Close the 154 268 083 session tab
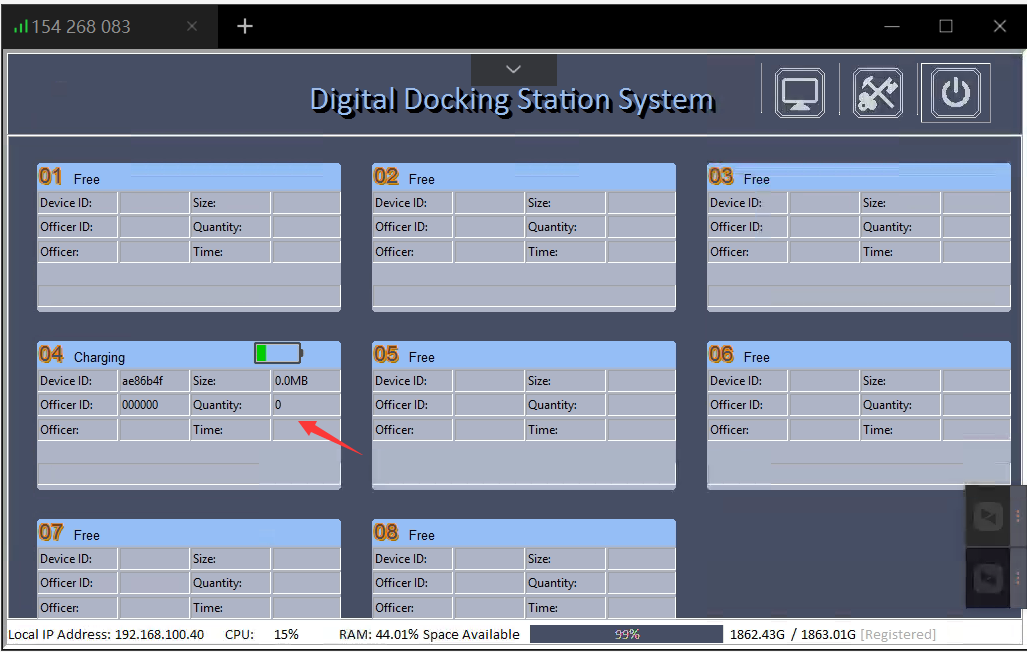The height and width of the screenshot is (652, 1027). (193, 27)
